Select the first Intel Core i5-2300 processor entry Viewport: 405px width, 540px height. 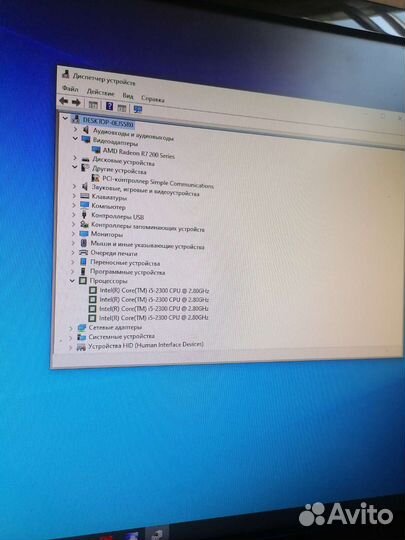[154, 290]
